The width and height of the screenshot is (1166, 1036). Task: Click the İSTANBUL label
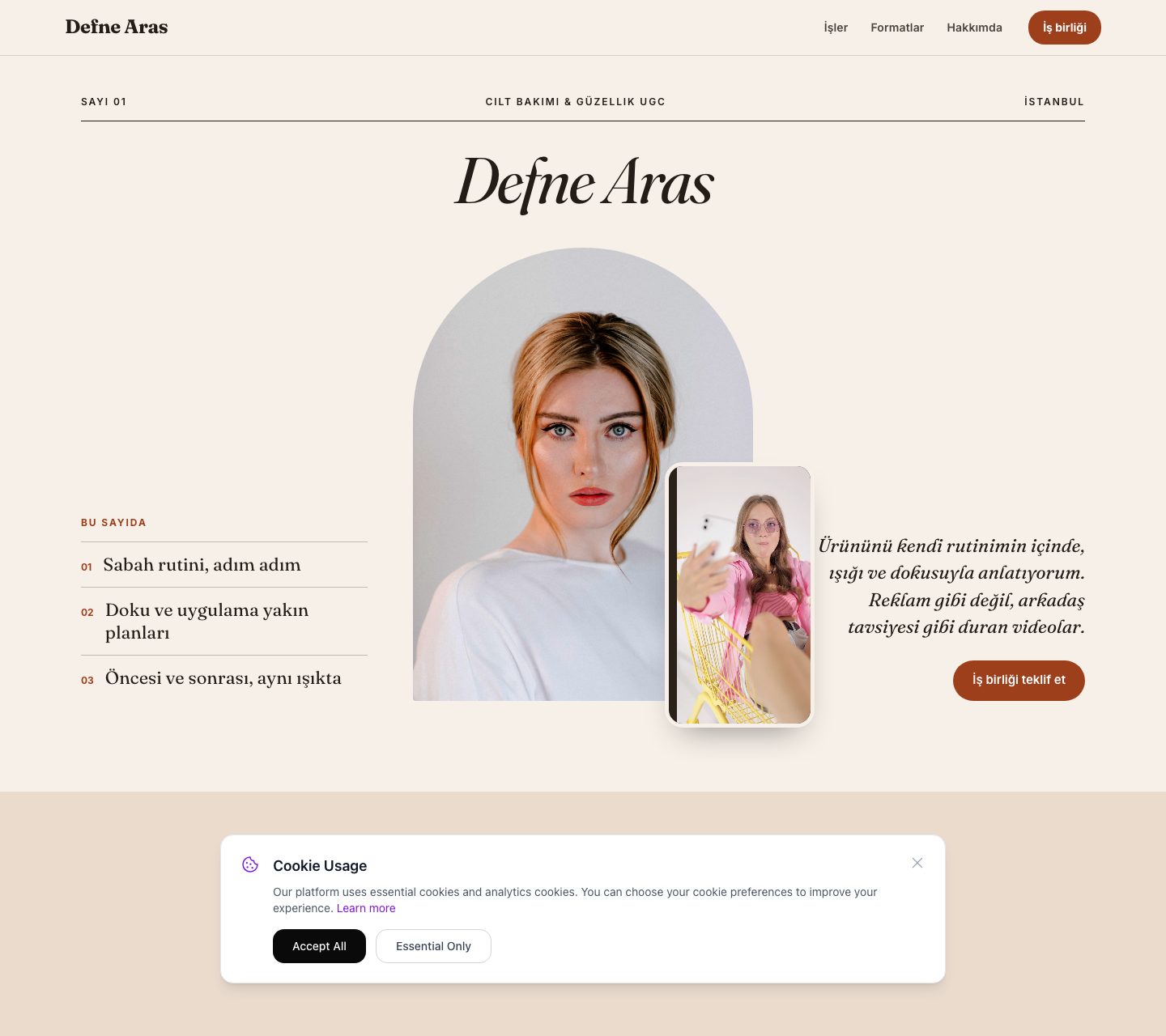point(1054,102)
